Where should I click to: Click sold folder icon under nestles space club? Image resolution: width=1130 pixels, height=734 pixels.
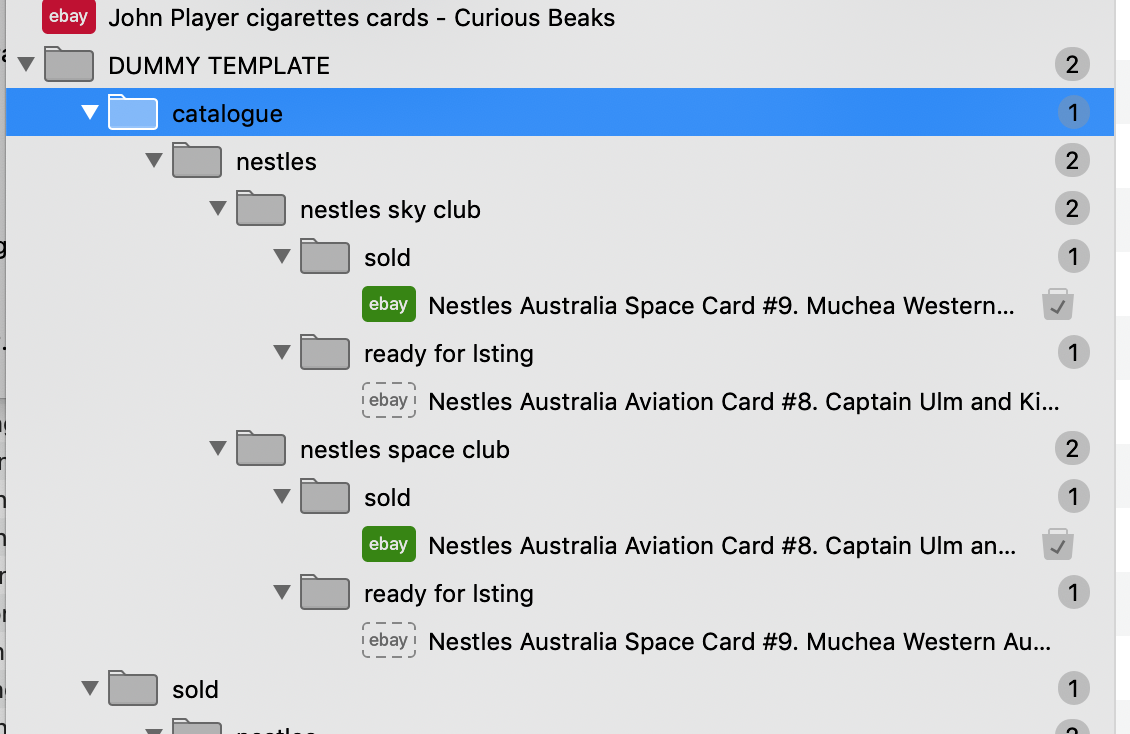click(x=325, y=496)
